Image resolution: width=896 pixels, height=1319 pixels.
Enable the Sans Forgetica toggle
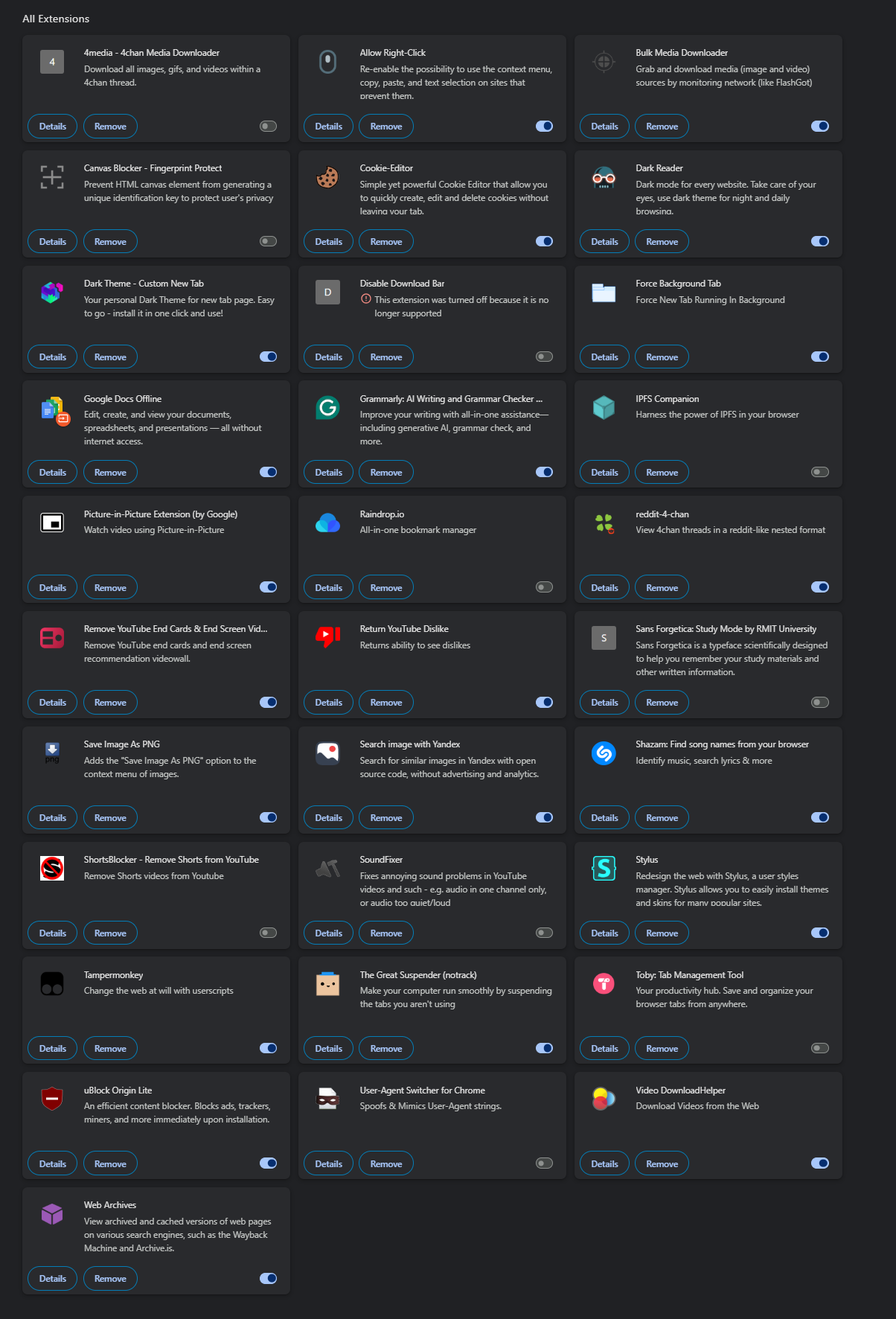(820, 703)
